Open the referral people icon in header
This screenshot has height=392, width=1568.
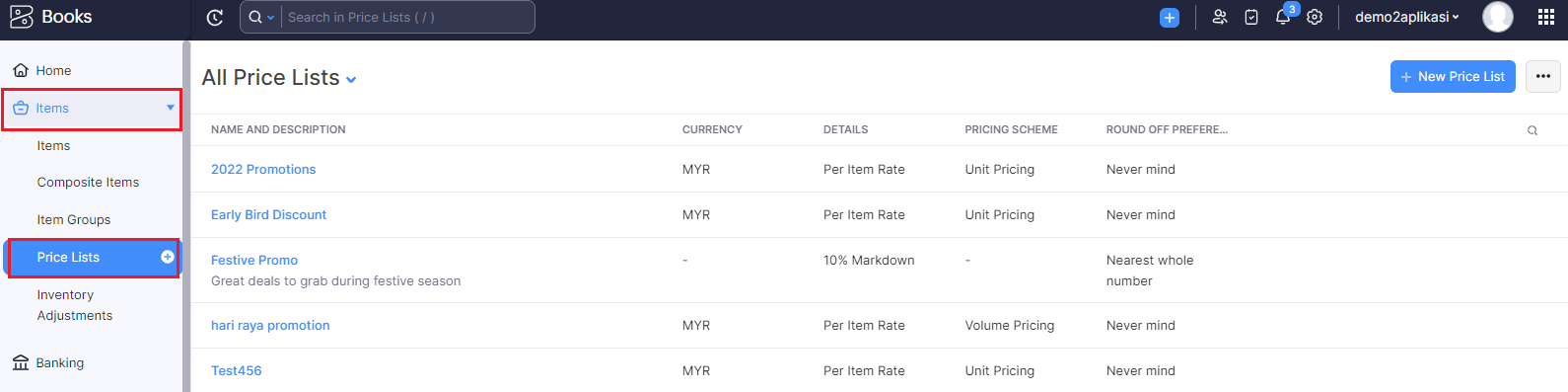[x=1220, y=17]
